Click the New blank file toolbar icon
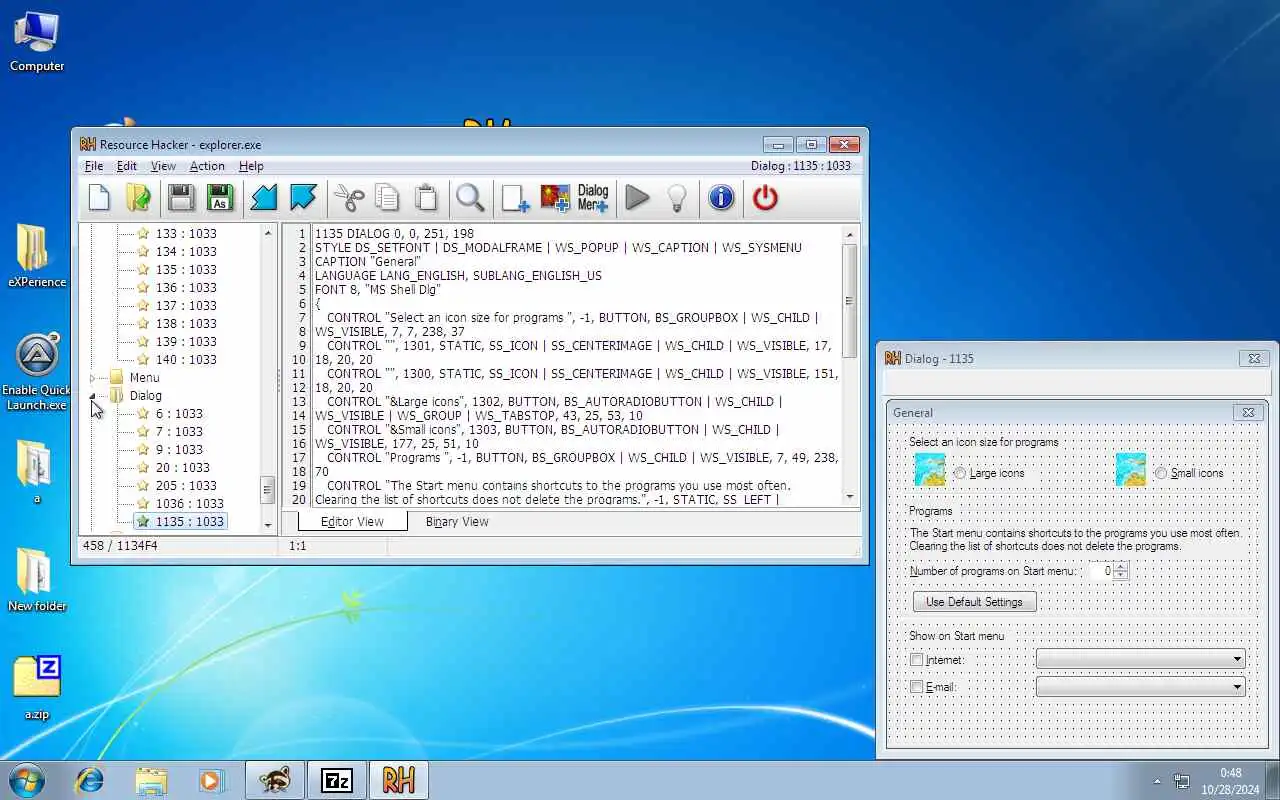Screen dimensions: 1280x800 (x=99, y=198)
